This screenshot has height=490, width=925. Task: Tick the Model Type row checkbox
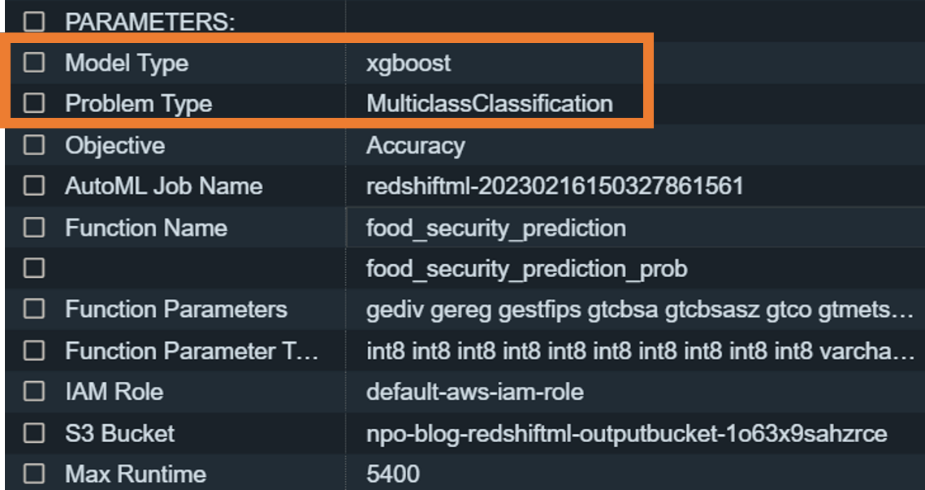(34, 63)
